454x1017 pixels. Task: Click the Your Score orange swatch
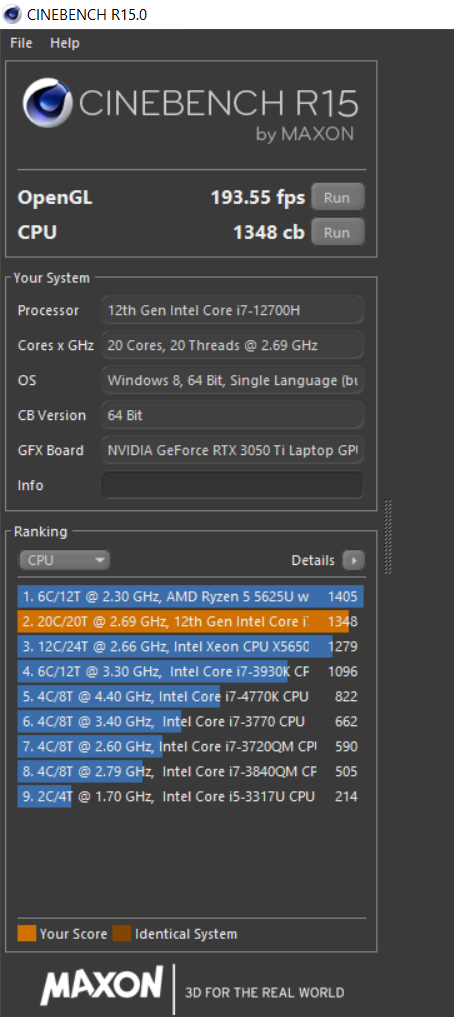pyautogui.click(x=27, y=934)
